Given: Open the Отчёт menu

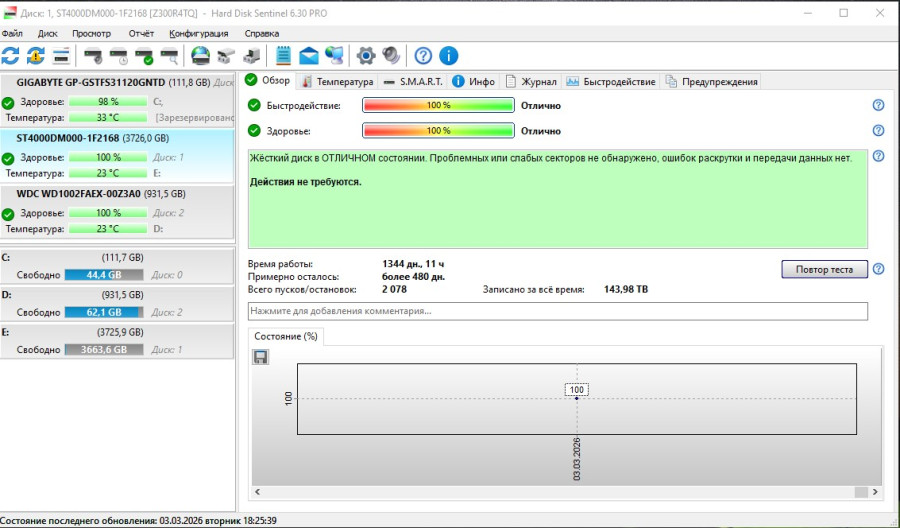Looking at the screenshot, I should click(141, 33).
